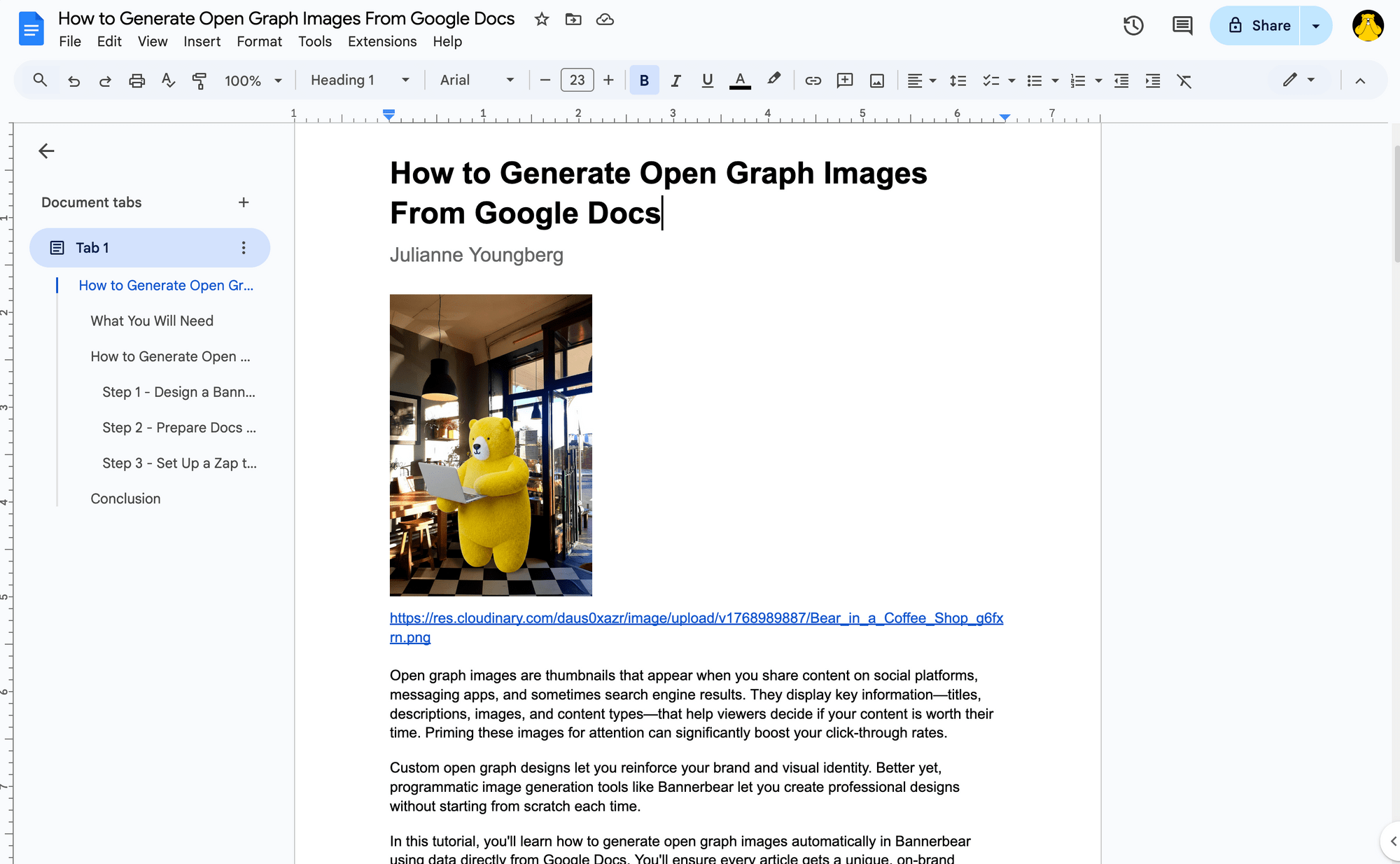Viewport: 1400px width, 864px height.
Task: Star this document
Action: click(x=541, y=19)
